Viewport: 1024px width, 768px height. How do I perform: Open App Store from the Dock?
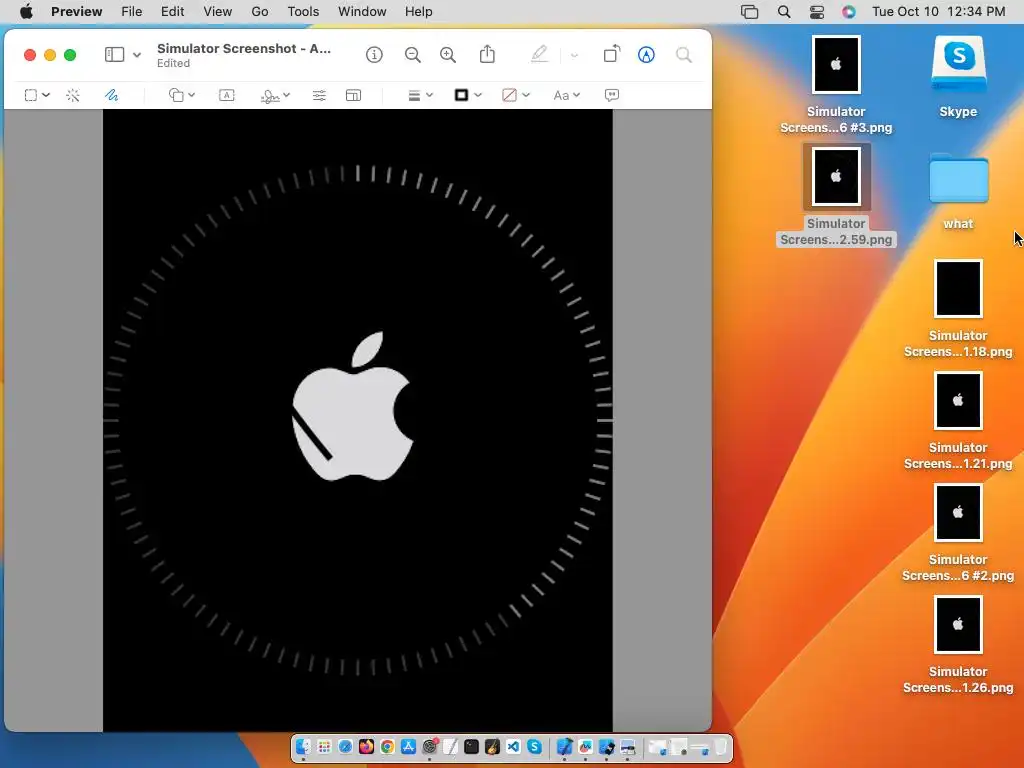(x=408, y=746)
